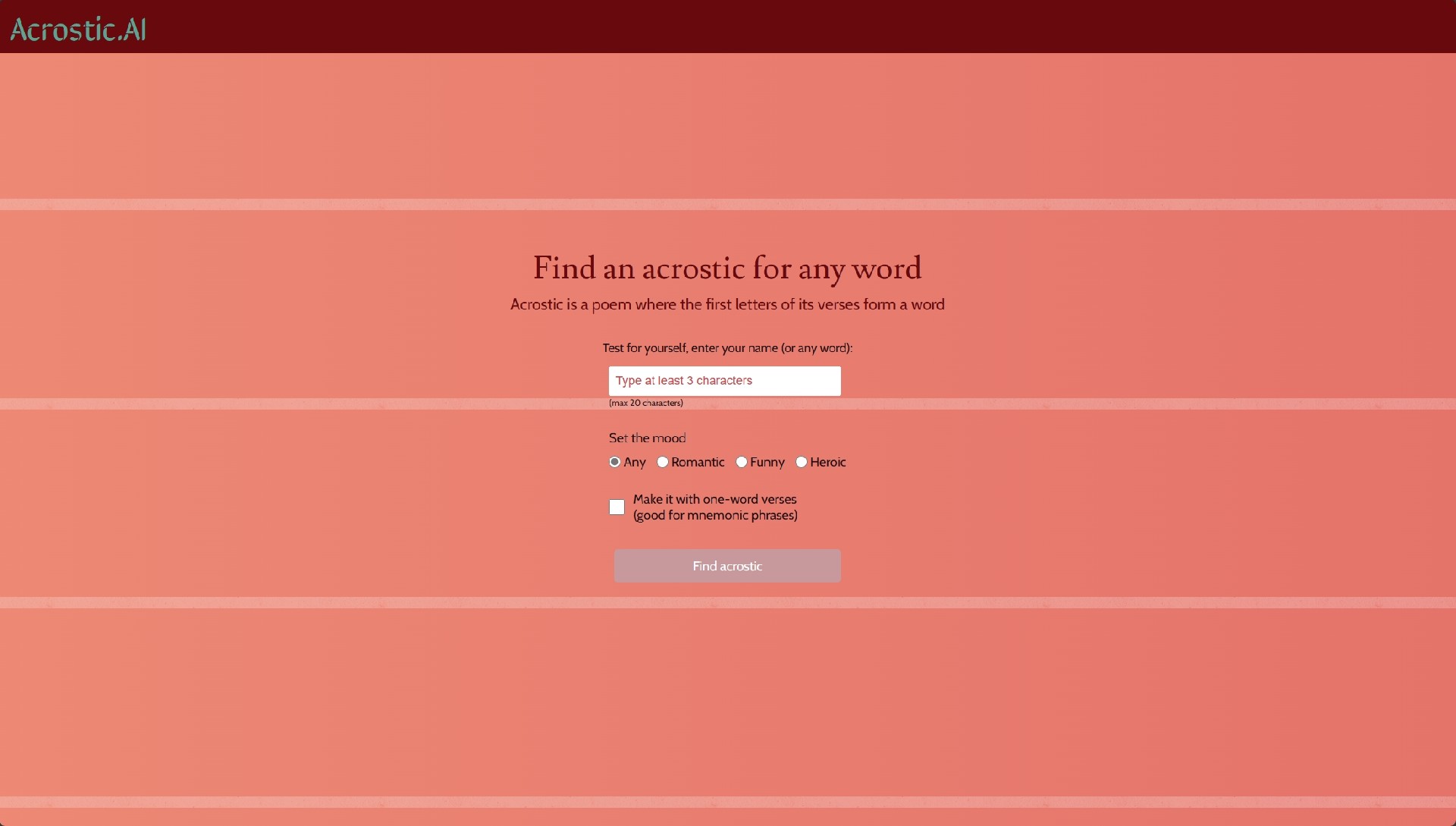This screenshot has height=826, width=1456.
Task: Click the Acrostic.AI logo
Action: (x=78, y=29)
